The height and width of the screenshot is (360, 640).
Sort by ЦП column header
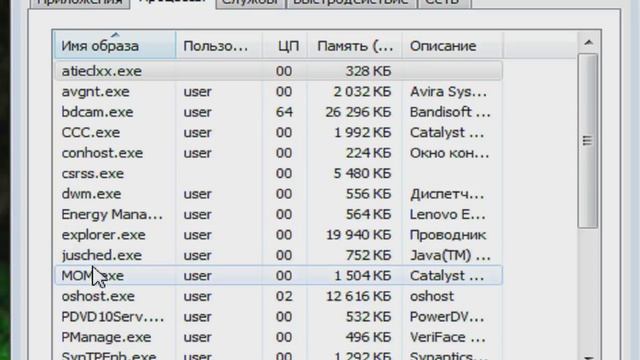(x=285, y=46)
